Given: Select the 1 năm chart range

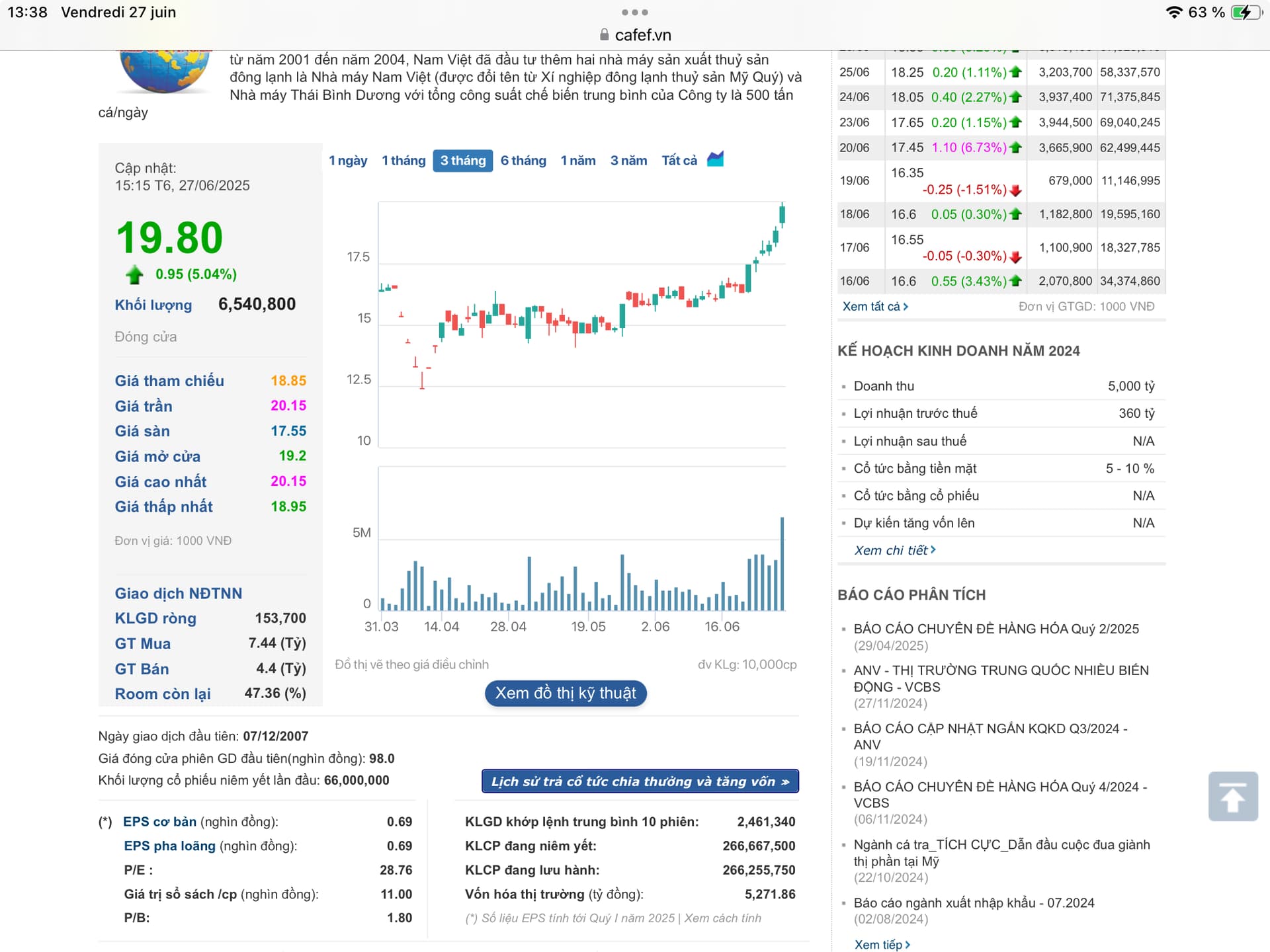Looking at the screenshot, I should click(577, 161).
